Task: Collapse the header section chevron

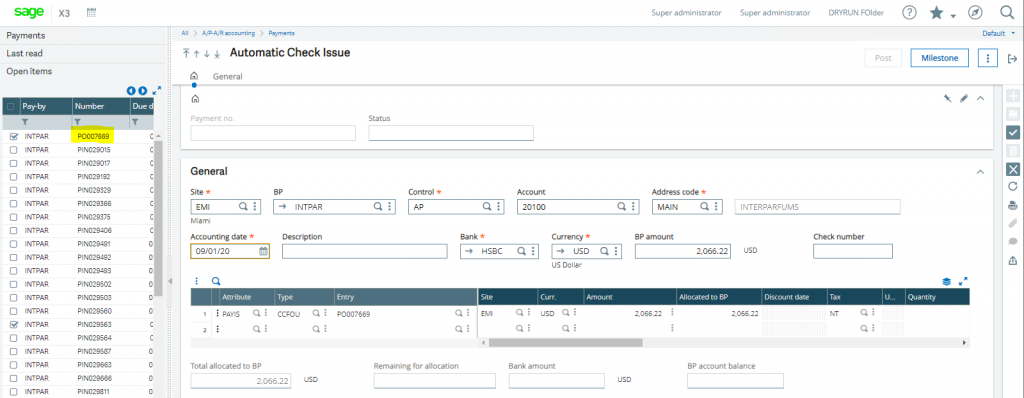Action: (980, 98)
